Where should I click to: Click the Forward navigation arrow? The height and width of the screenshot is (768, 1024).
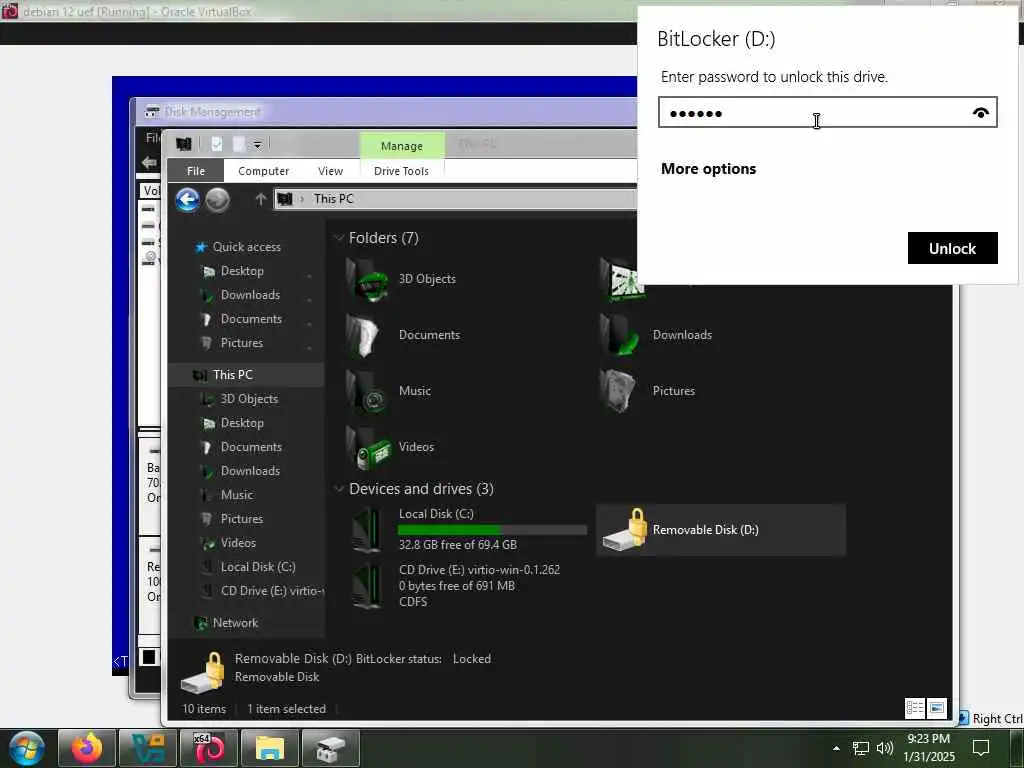[217, 200]
